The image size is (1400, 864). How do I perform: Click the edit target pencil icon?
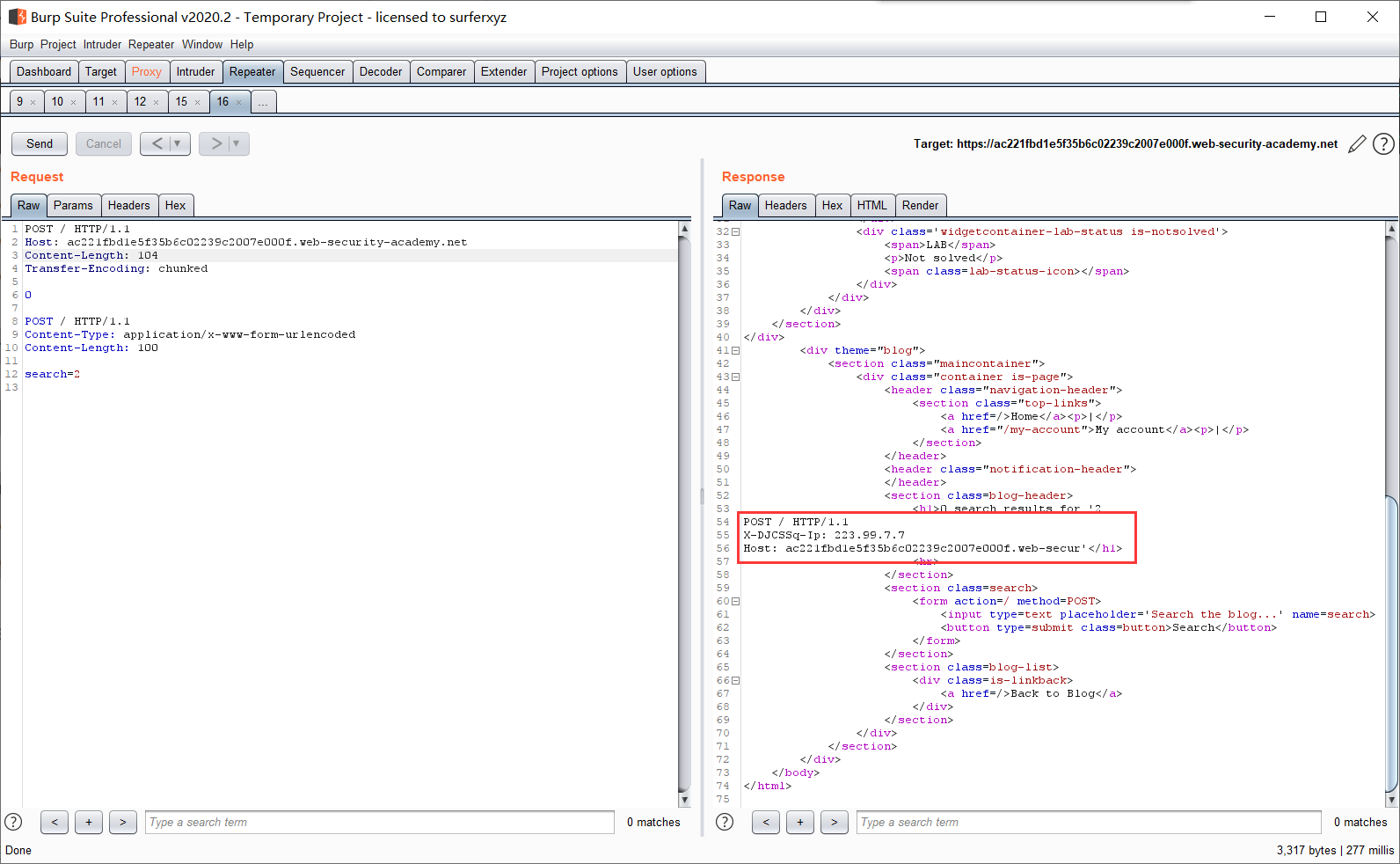pyautogui.click(x=1357, y=143)
